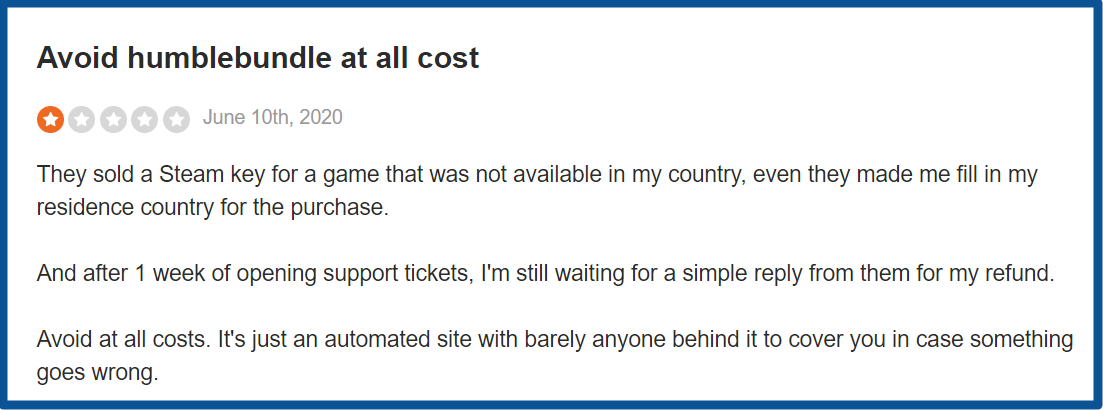Screen dimensions: 1103x410
Task: Click the first orange filled star
Action: [50, 120]
